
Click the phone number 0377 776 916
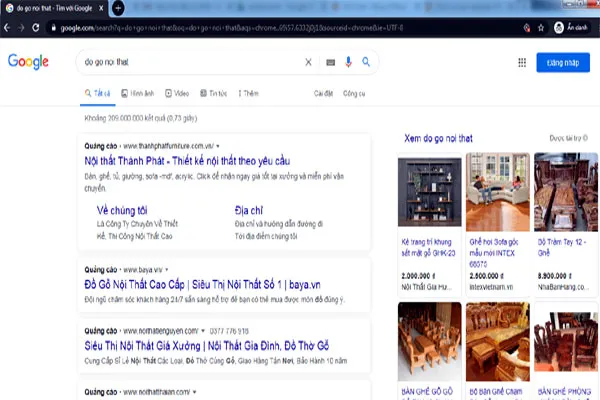tap(229, 331)
